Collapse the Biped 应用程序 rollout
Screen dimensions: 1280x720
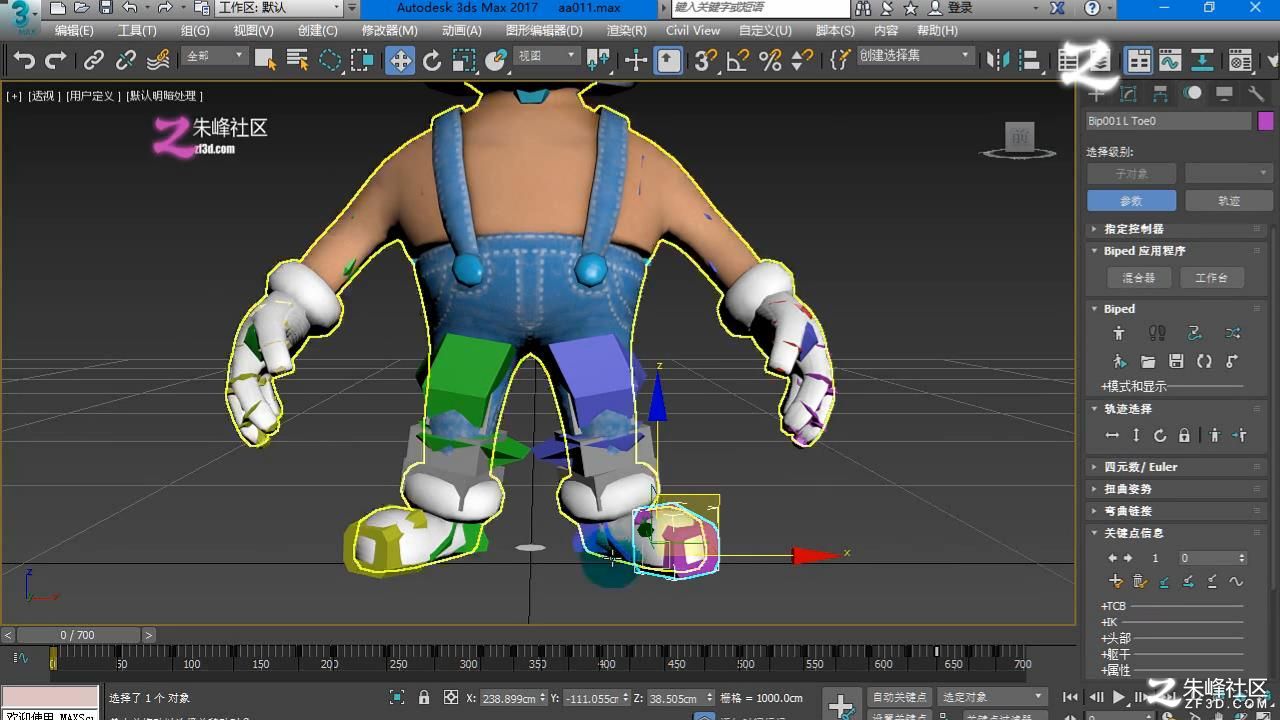(x=1177, y=251)
